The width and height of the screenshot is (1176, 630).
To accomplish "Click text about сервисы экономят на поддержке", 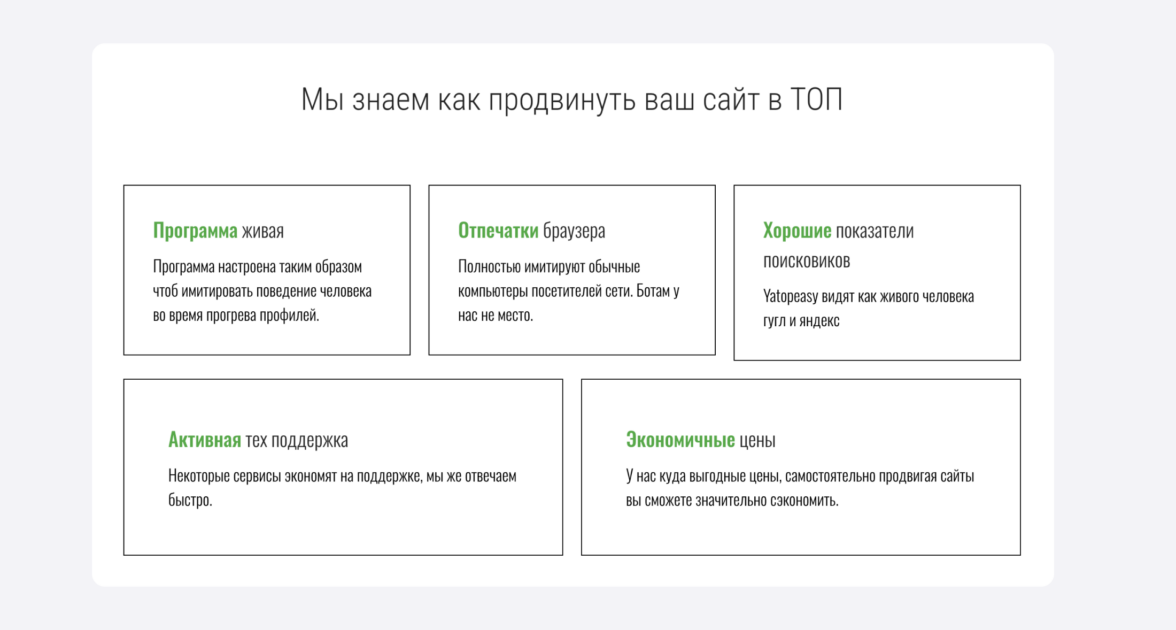I will pyautogui.click(x=342, y=488).
